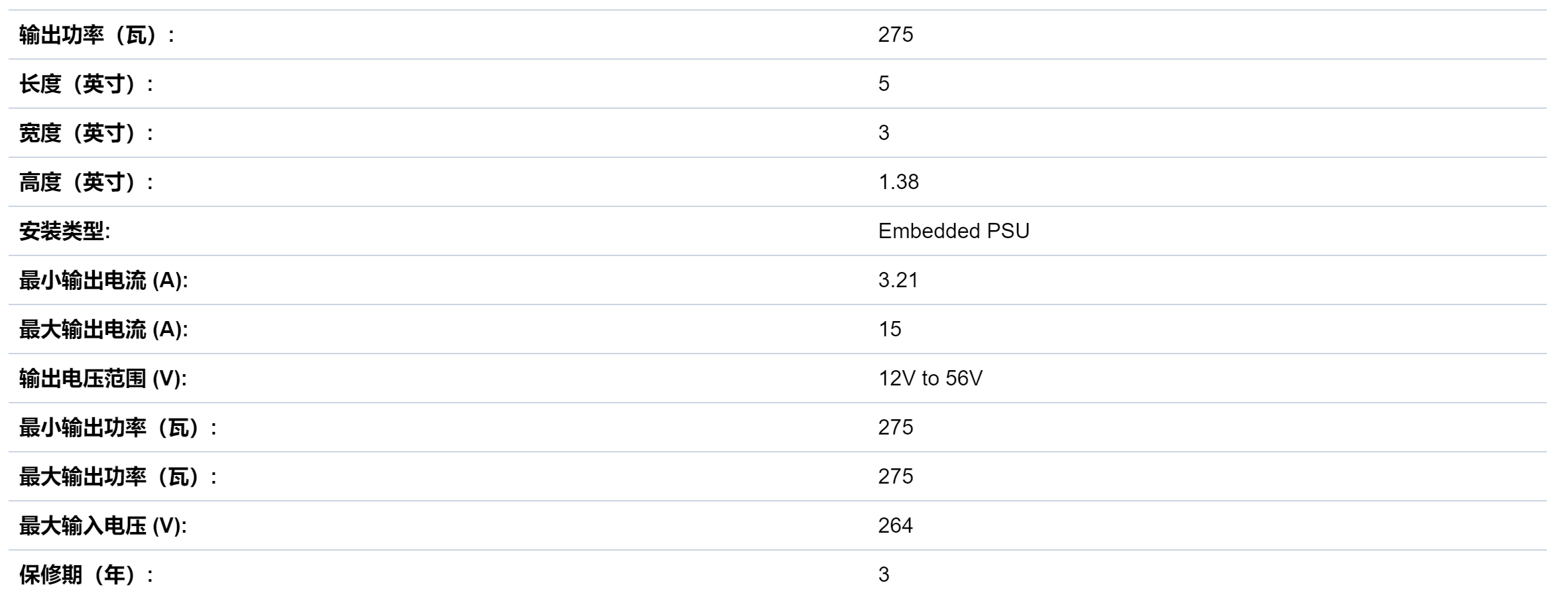Click the 安装类型 label

coord(64,231)
